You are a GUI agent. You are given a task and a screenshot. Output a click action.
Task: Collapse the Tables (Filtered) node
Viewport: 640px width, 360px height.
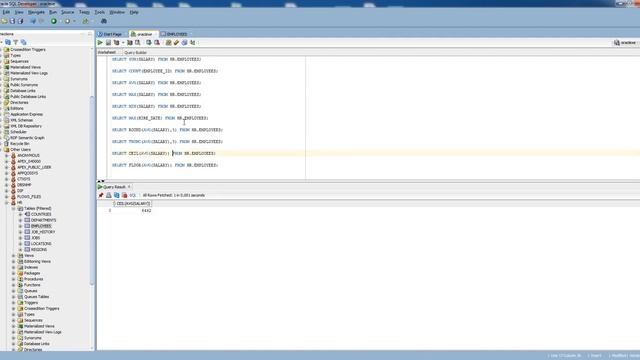[13, 209]
